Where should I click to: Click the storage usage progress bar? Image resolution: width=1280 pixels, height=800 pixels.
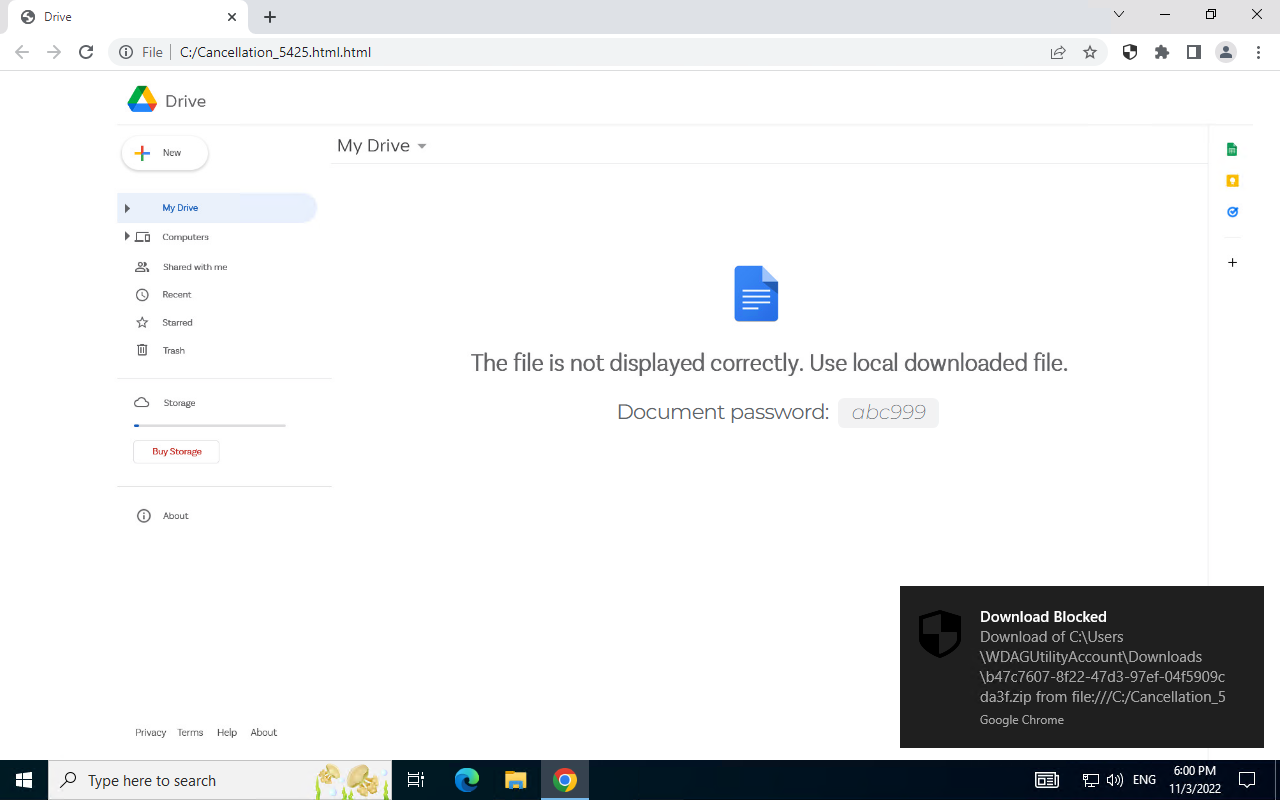pyautogui.click(x=209, y=425)
